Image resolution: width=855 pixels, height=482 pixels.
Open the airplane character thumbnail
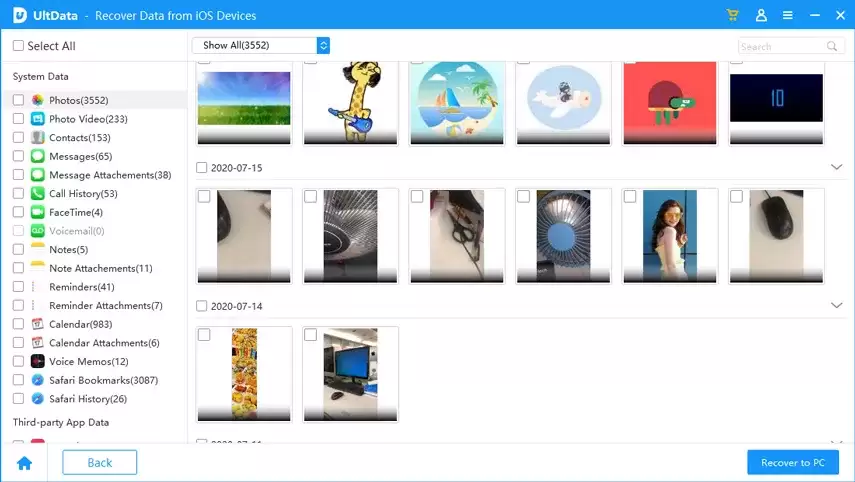point(563,103)
